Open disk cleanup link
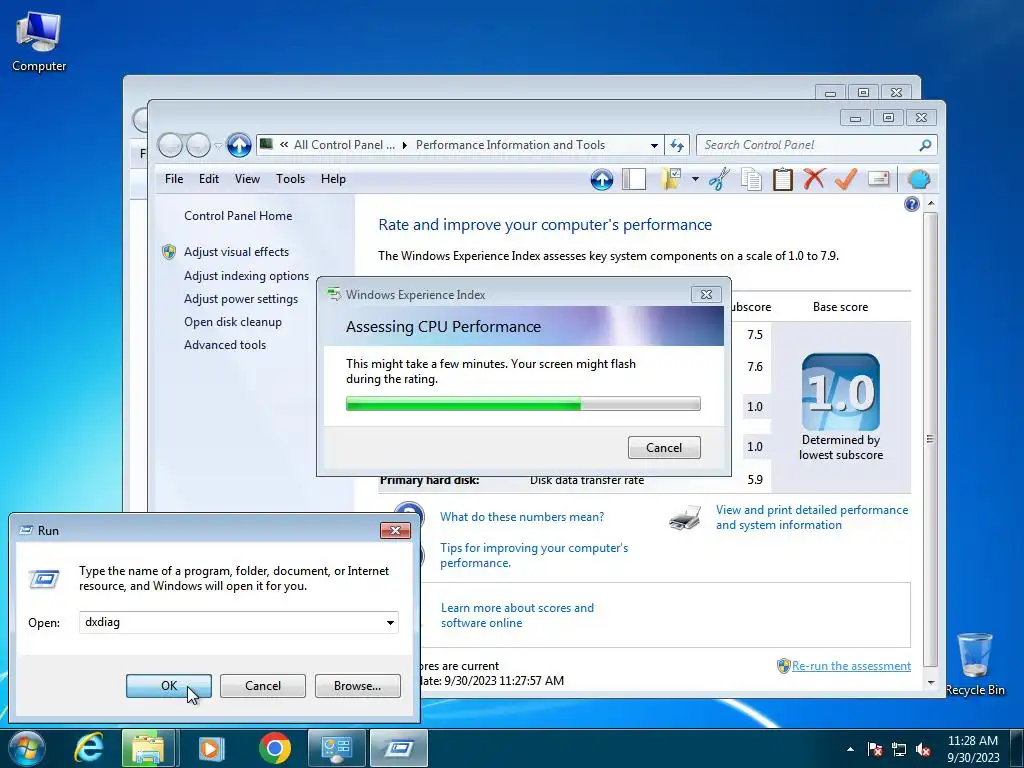This screenshot has width=1024, height=768. coord(232,322)
